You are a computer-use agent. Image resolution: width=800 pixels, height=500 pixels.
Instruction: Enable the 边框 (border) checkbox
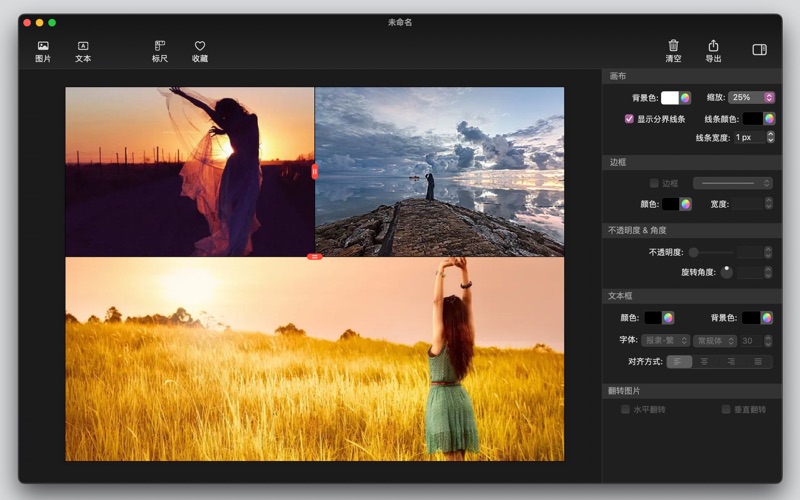(x=654, y=183)
